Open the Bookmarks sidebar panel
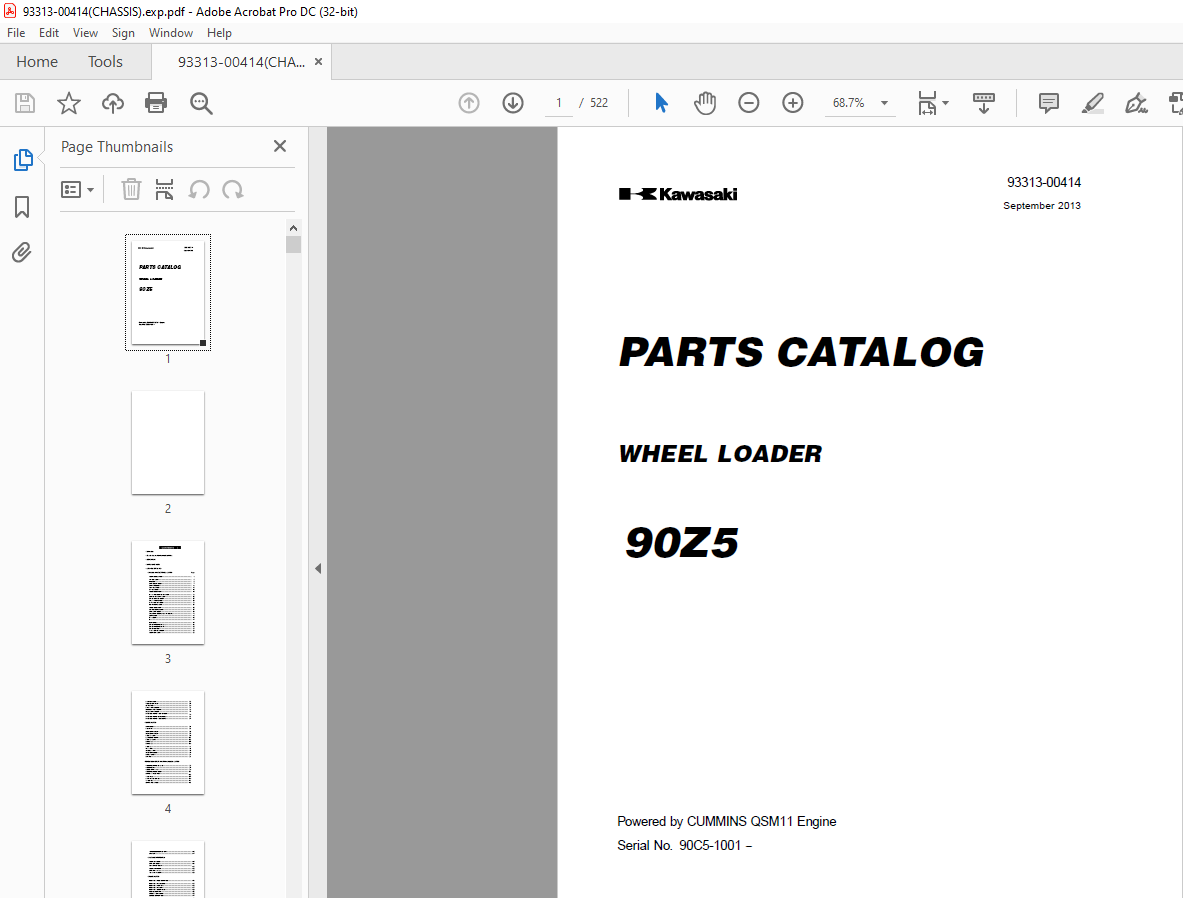This screenshot has height=898, width=1183. (x=22, y=207)
